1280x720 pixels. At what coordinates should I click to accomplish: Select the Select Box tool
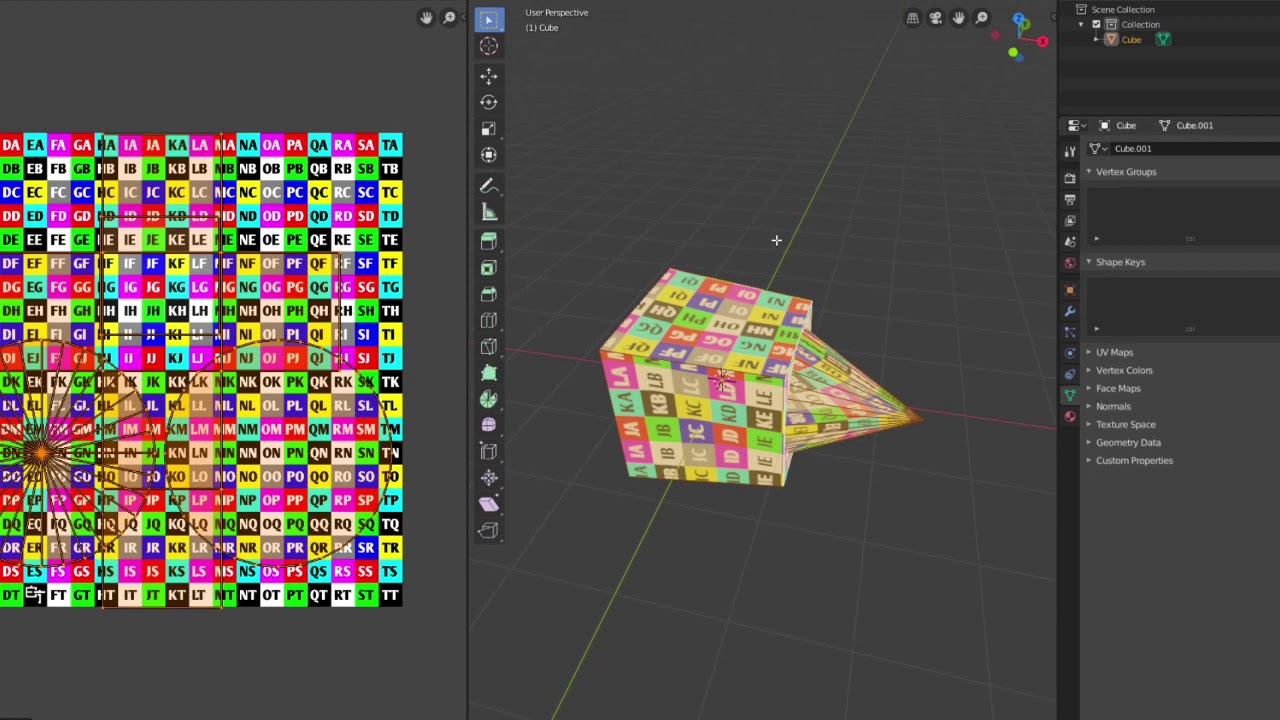pyautogui.click(x=488, y=19)
